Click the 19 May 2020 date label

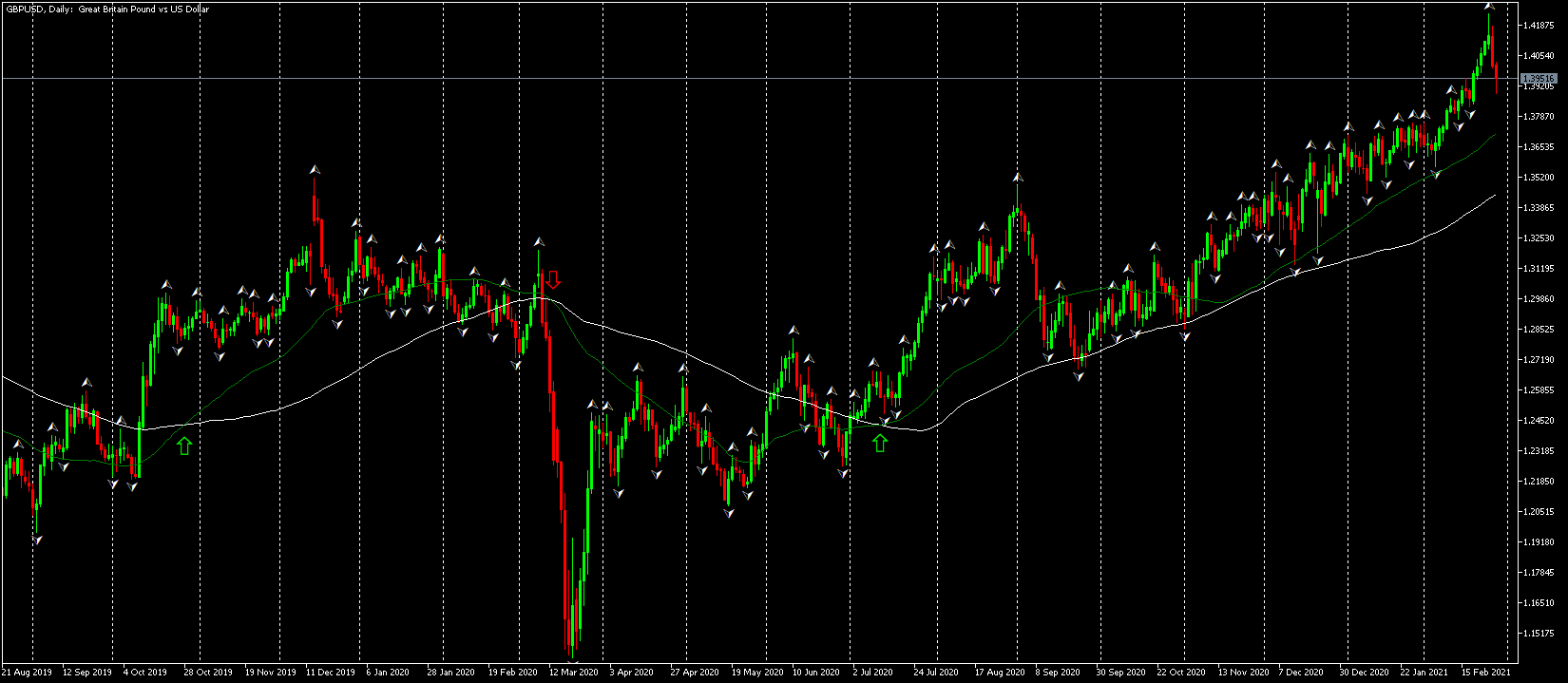pos(757,672)
